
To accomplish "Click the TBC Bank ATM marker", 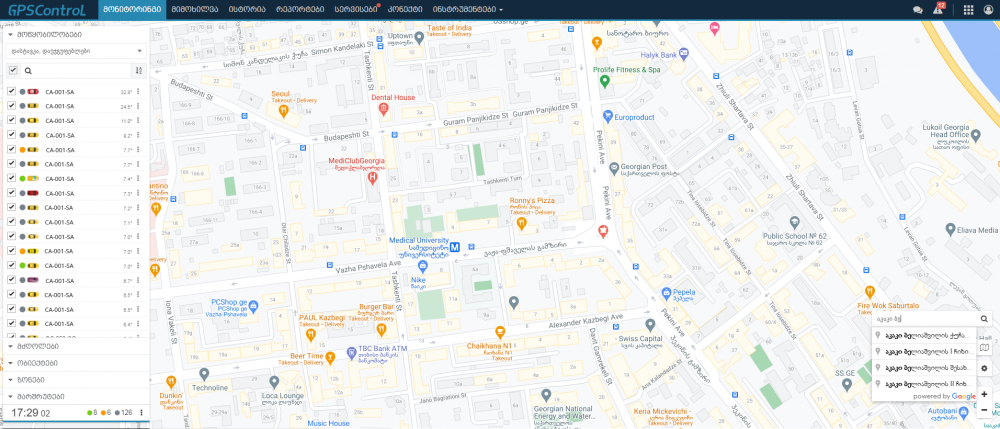I will pos(351,352).
